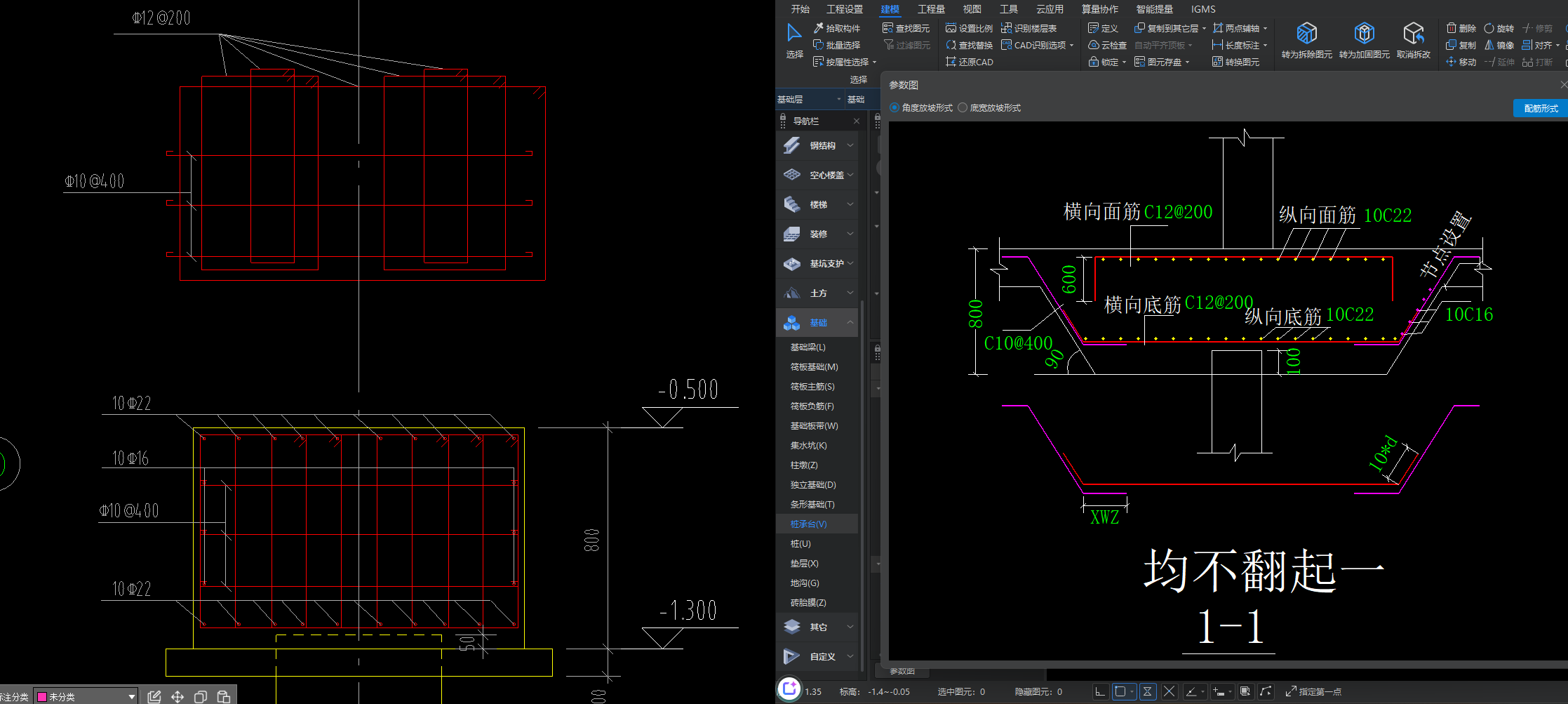Click the 配筋形式 button
Image resolution: width=1568 pixels, height=704 pixels.
coord(1540,109)
